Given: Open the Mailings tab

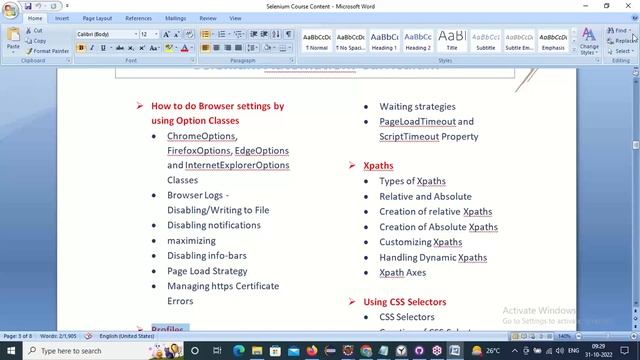Looking at the screenshot, I should click(176, 18).
